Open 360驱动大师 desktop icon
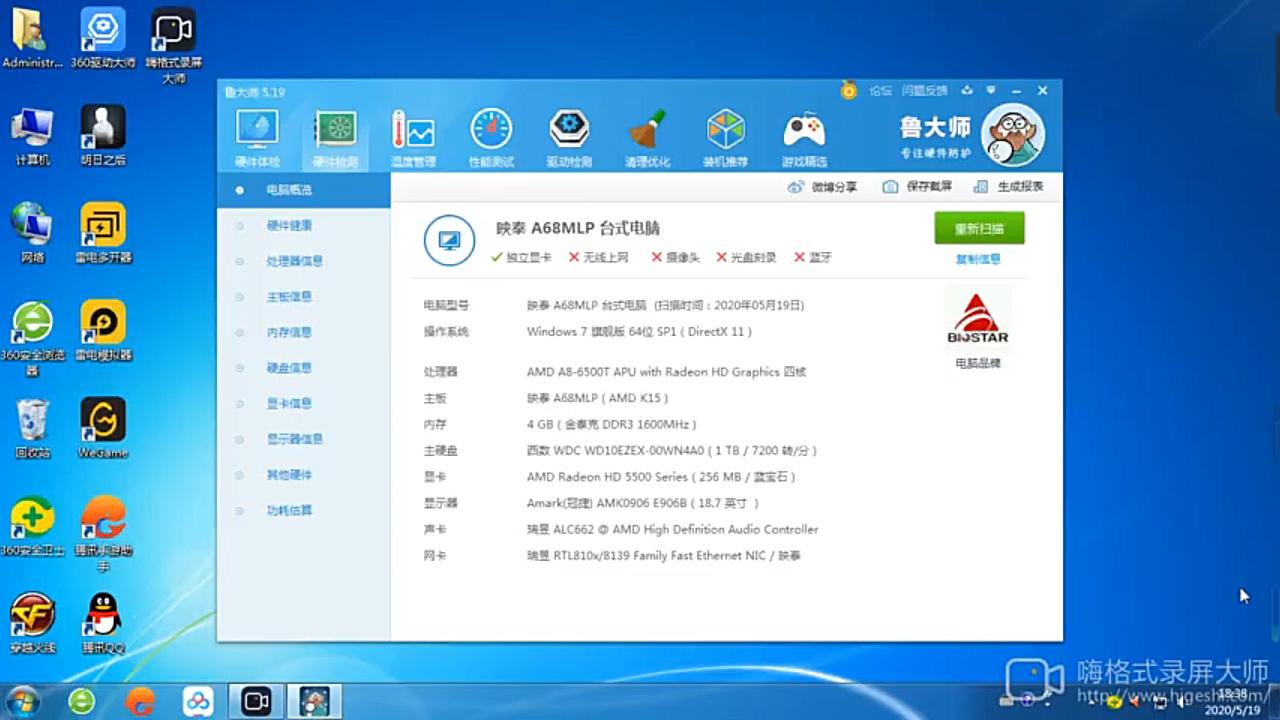The width and height of the screenshot is (1280, 720). pyautogui.click(x=103, y=39)
